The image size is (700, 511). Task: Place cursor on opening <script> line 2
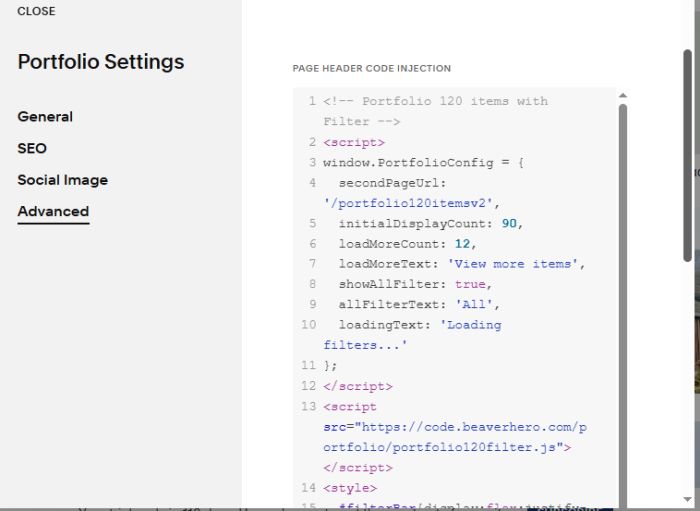(x=354, y=142)
